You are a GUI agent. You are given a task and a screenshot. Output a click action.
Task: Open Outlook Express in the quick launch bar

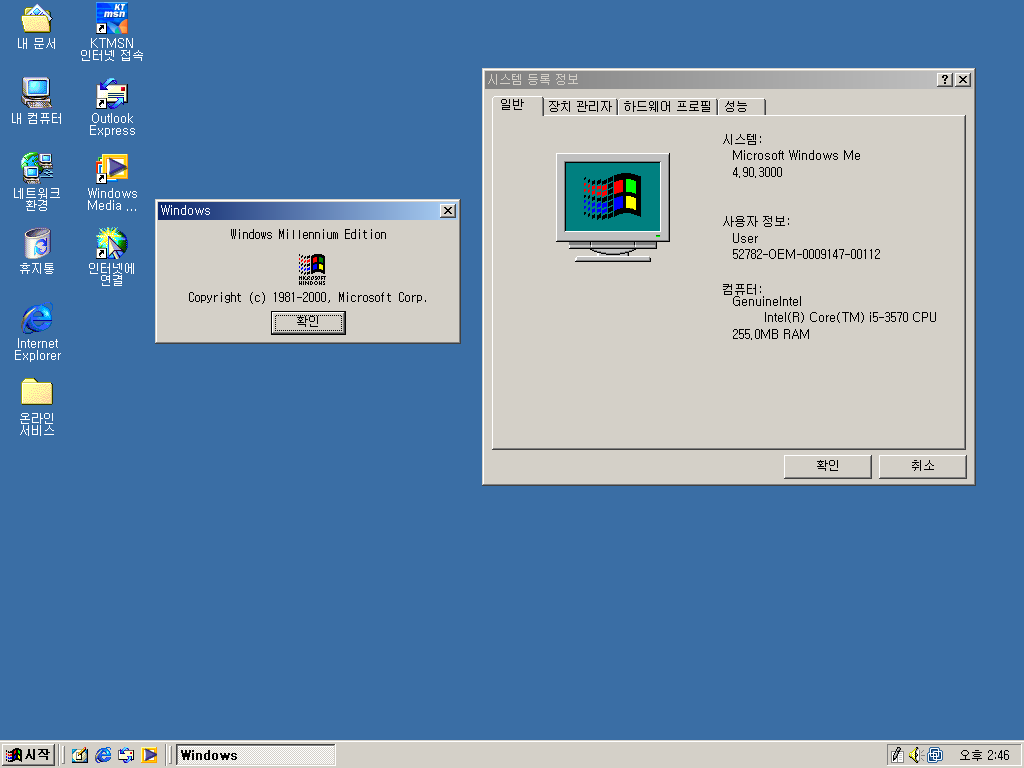point(126,755)
